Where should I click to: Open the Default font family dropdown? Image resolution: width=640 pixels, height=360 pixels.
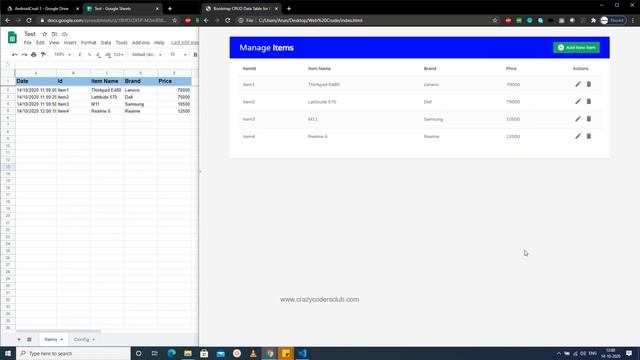pyautogui.click(x=147, y=55)
